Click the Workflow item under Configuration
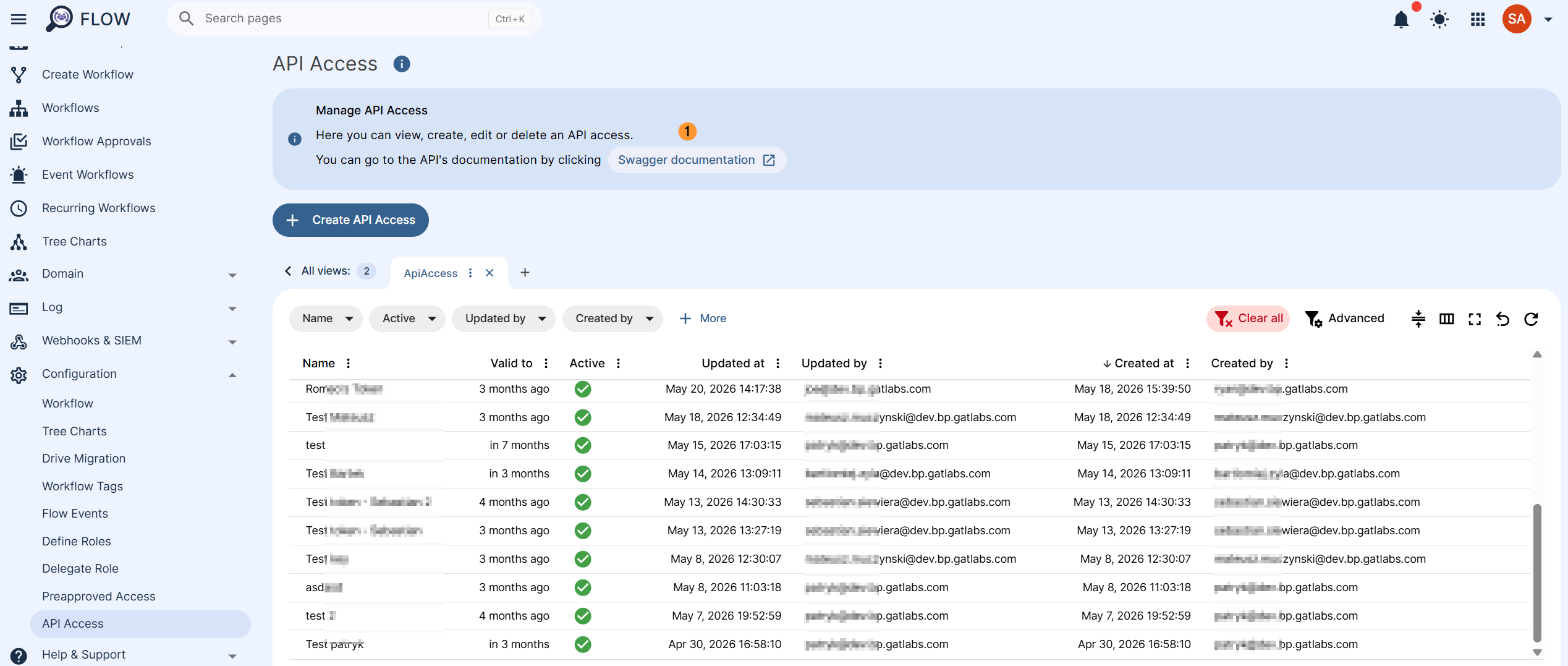Screen dimensions: 1568x666 [67, 404]
